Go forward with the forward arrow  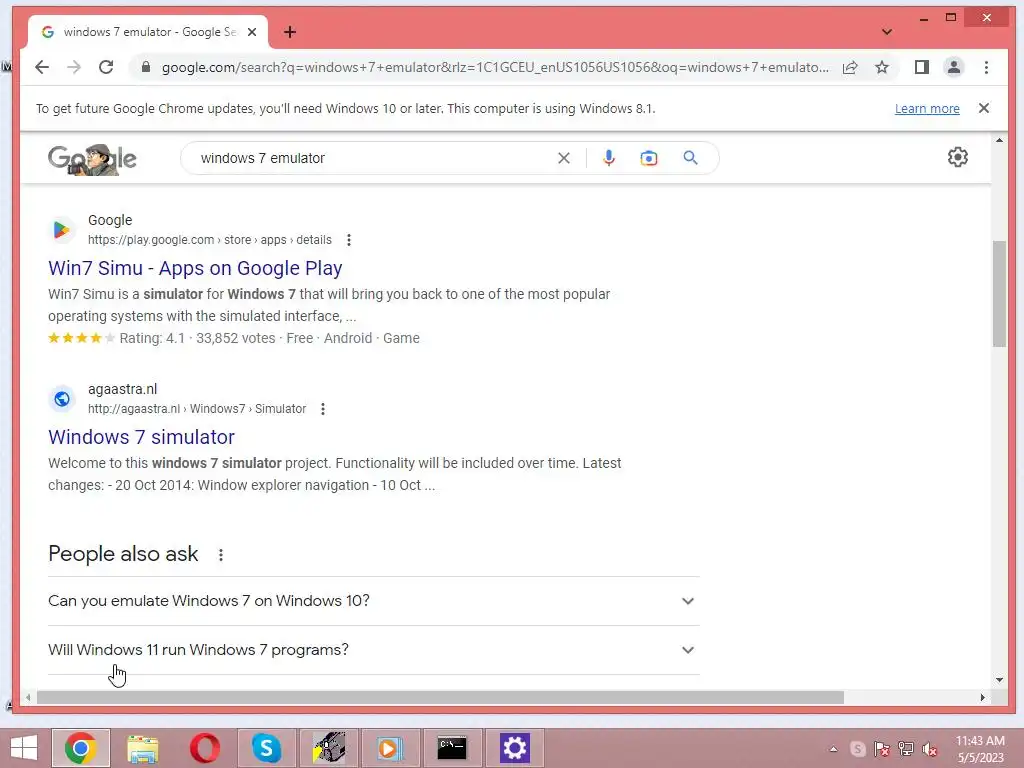coord(74,67)
